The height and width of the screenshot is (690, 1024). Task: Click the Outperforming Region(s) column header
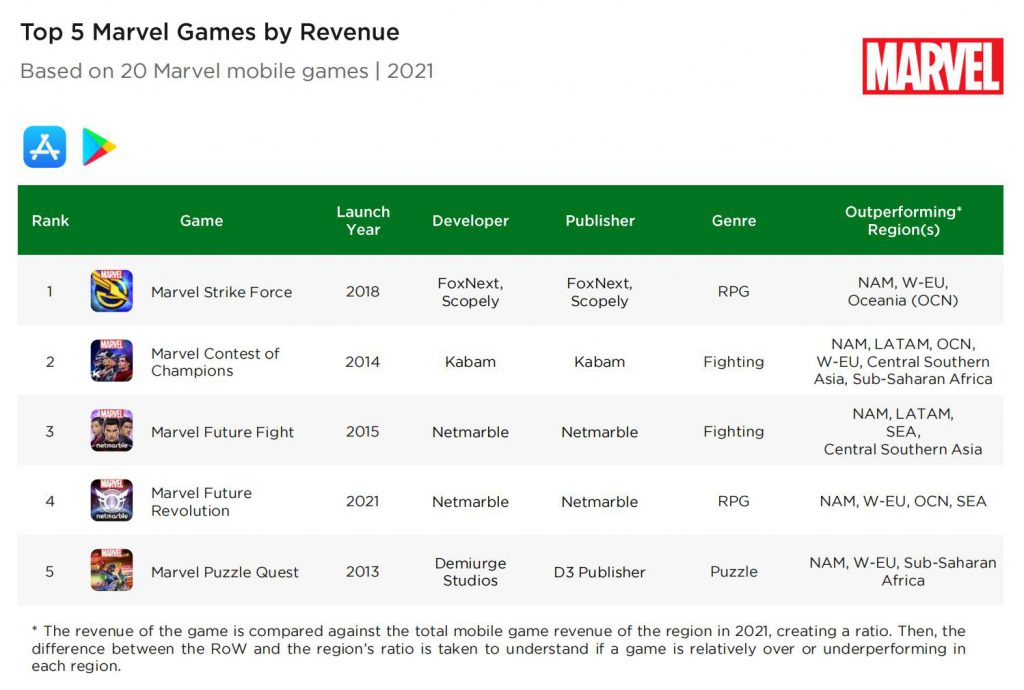[x=902, y=220]
